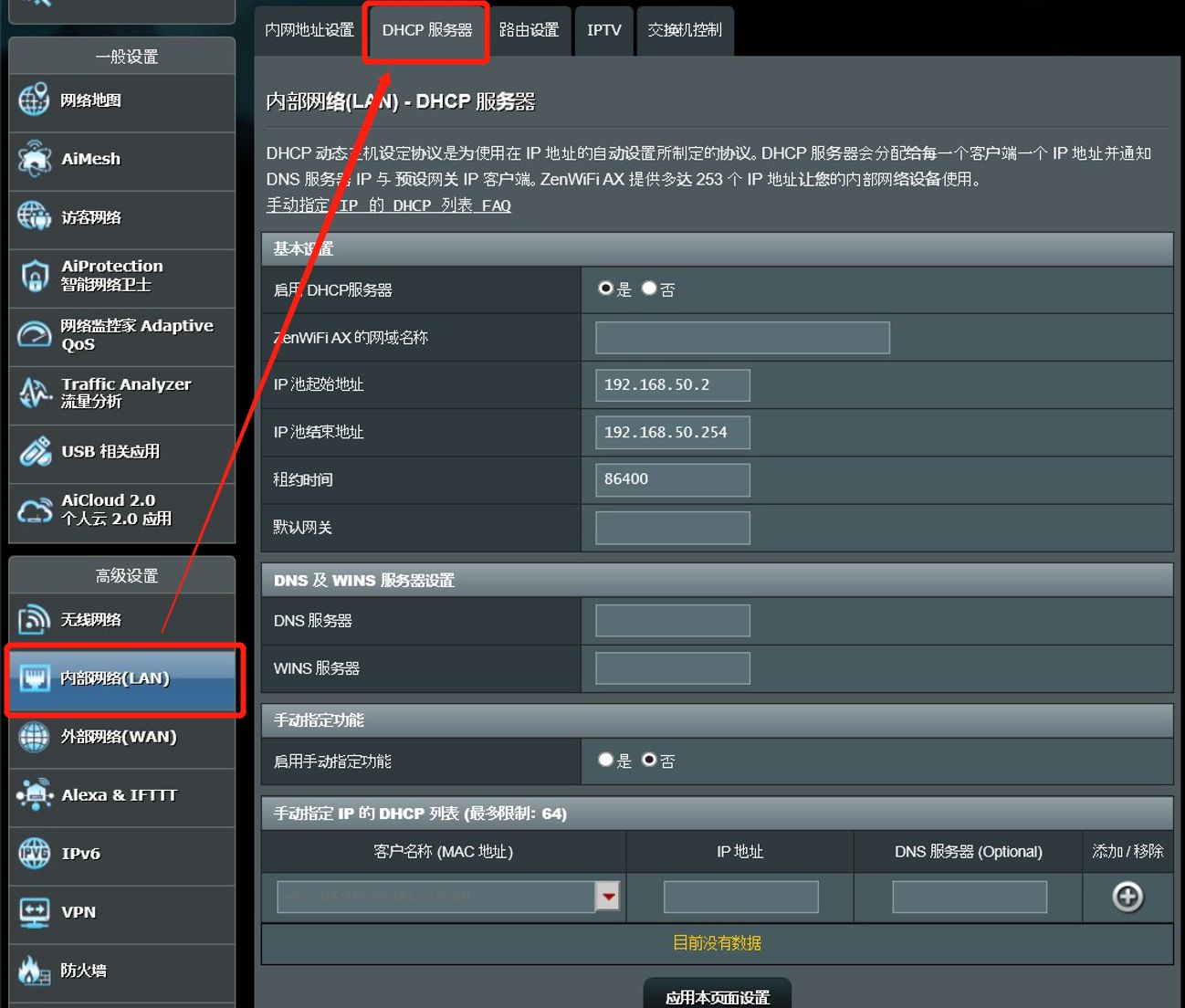Select 是 for 启用 DHCP服务器
The width and height of the screenshot is (1185, 1008).
(x=605, y=289)
